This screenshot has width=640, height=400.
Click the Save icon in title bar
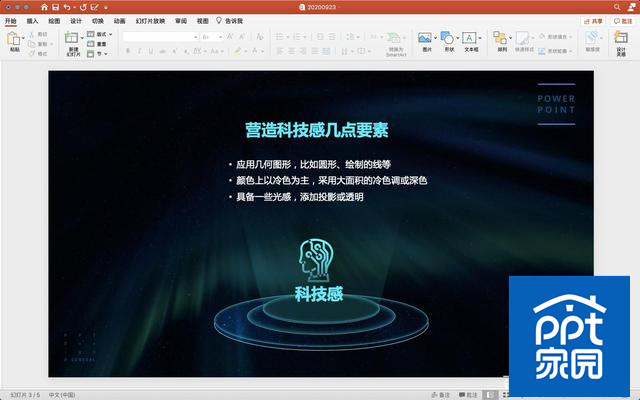click(56, 7)
